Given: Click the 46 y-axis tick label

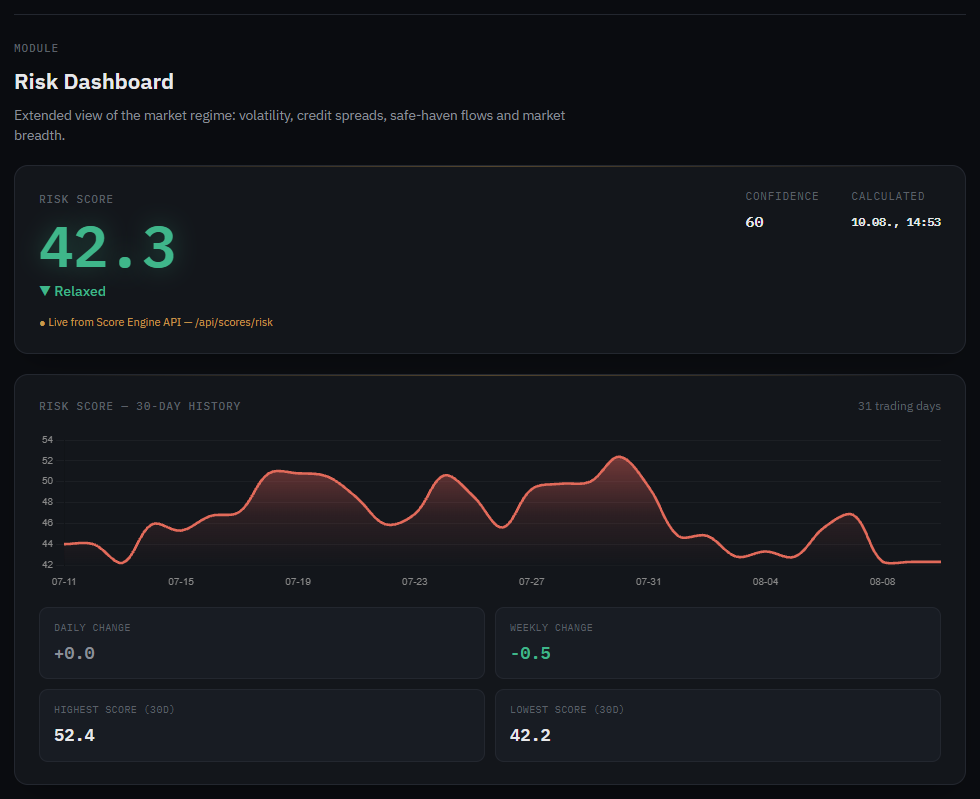Looking at the screenshot, I should click(48, 523).
